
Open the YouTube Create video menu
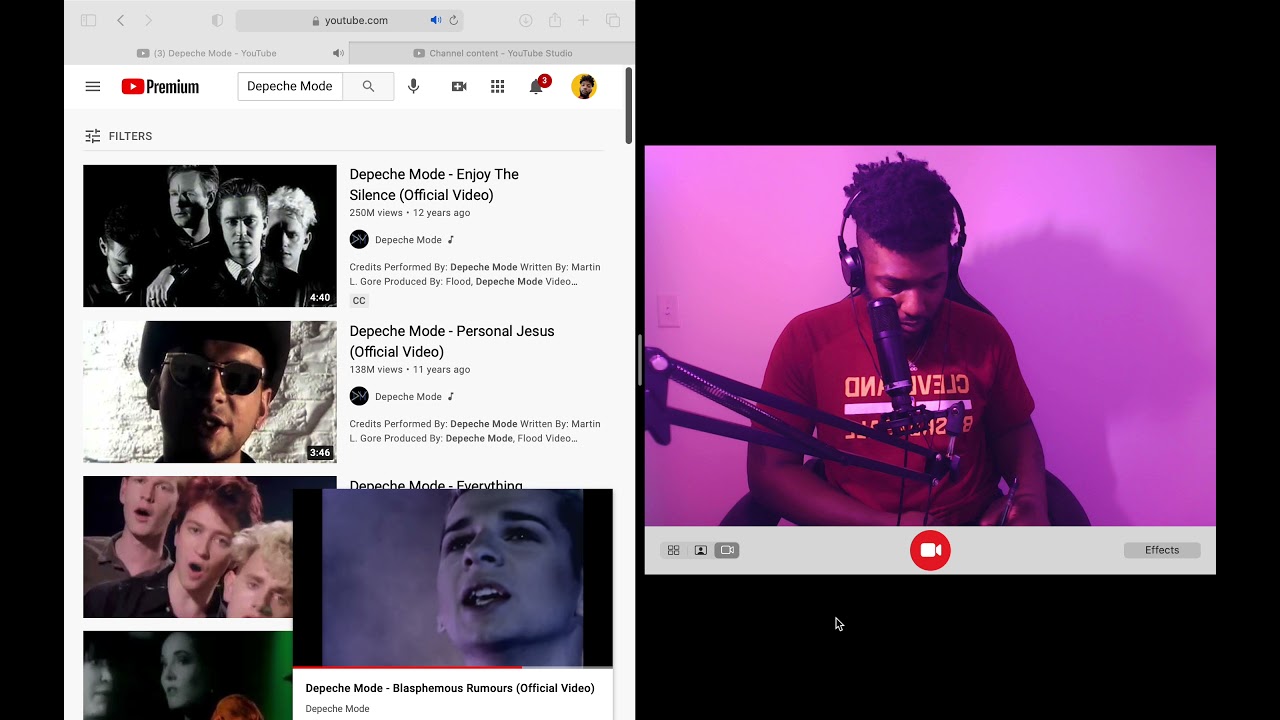point(459,87)
